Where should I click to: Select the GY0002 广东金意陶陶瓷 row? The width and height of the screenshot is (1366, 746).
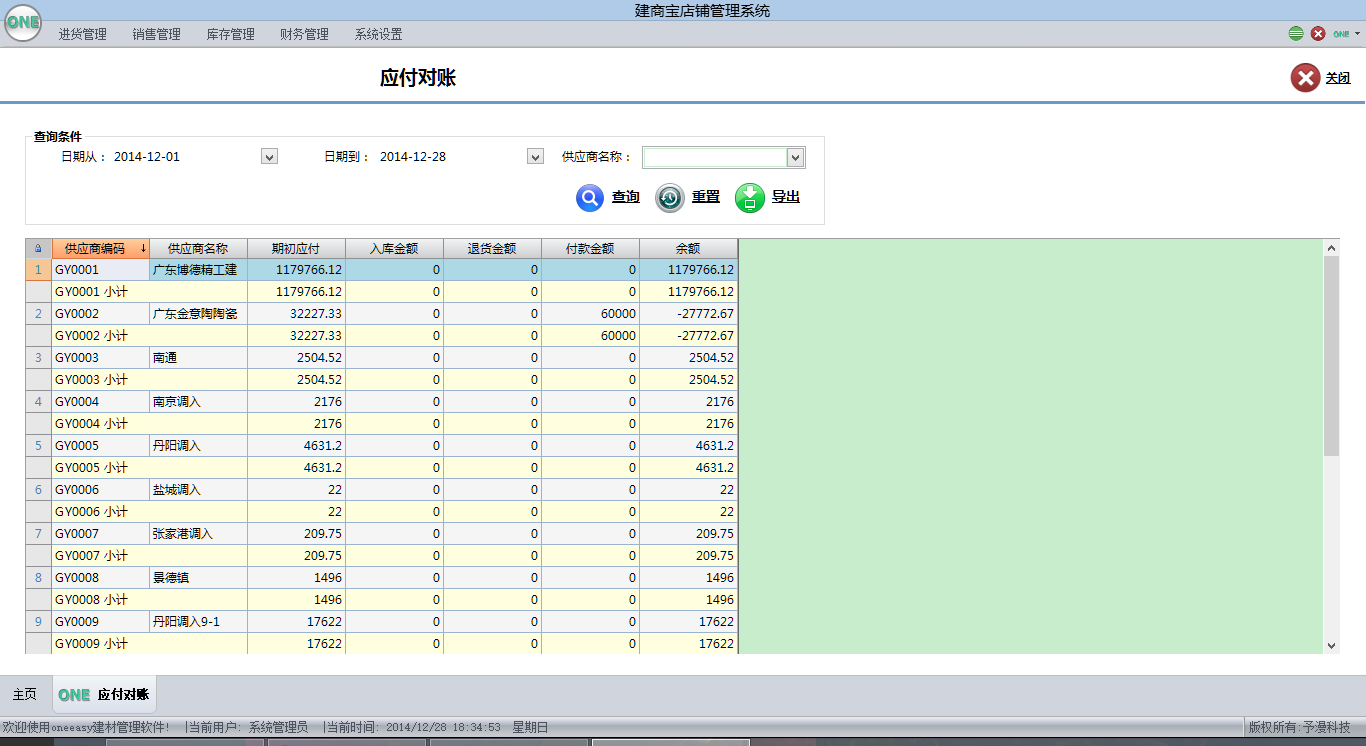tap(195, 314)
